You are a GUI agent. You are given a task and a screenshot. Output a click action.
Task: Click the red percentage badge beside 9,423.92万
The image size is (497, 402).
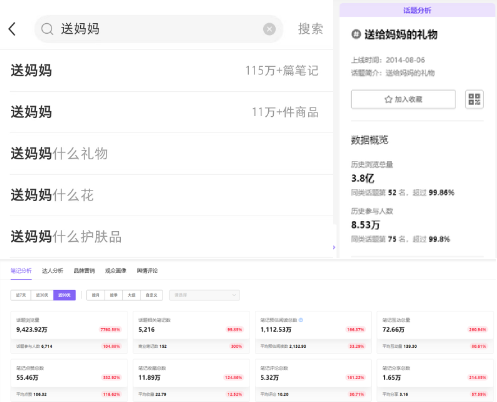[x=110, y=329]
